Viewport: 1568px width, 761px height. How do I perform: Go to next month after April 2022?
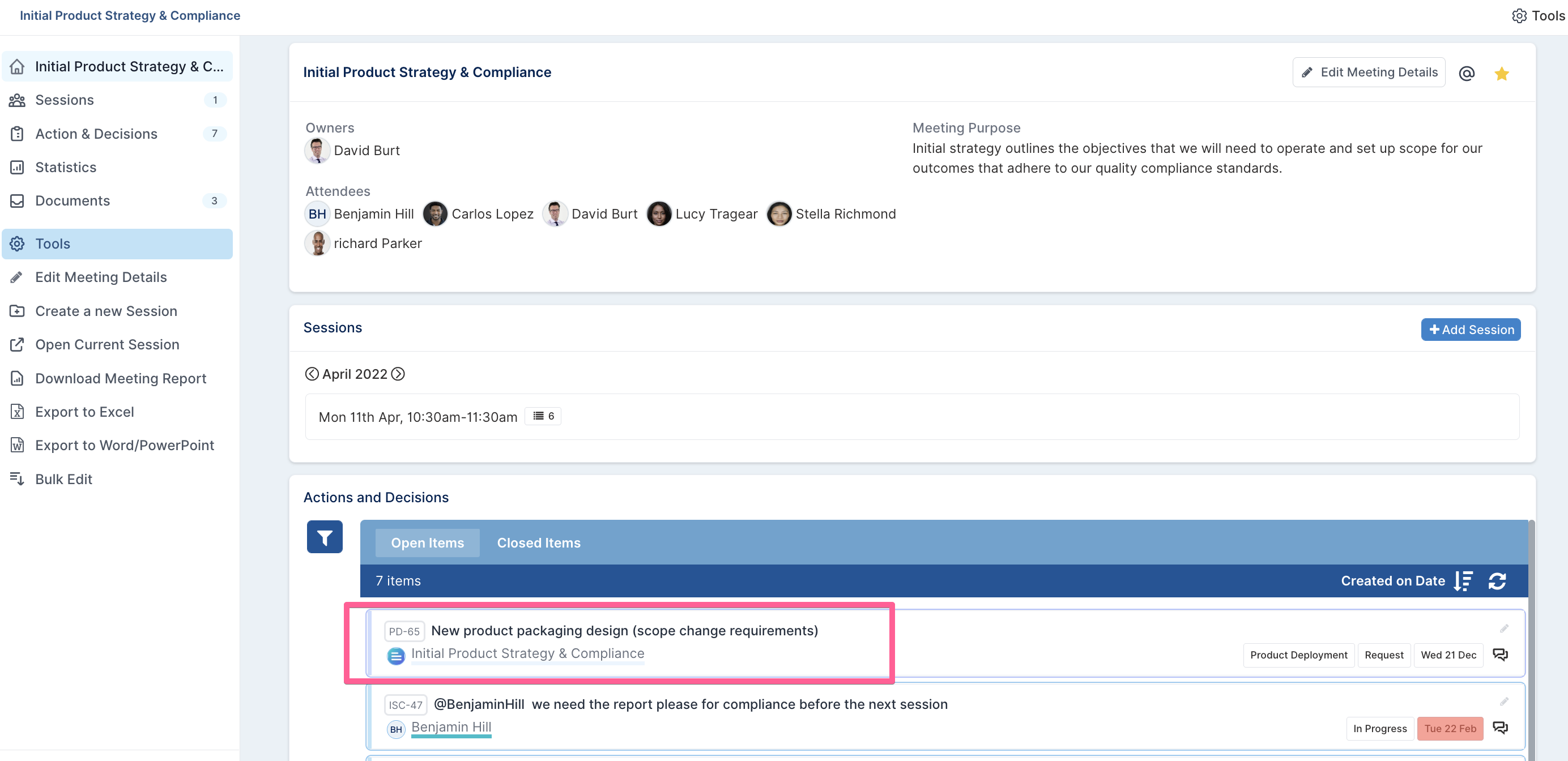tap(398, 374)
